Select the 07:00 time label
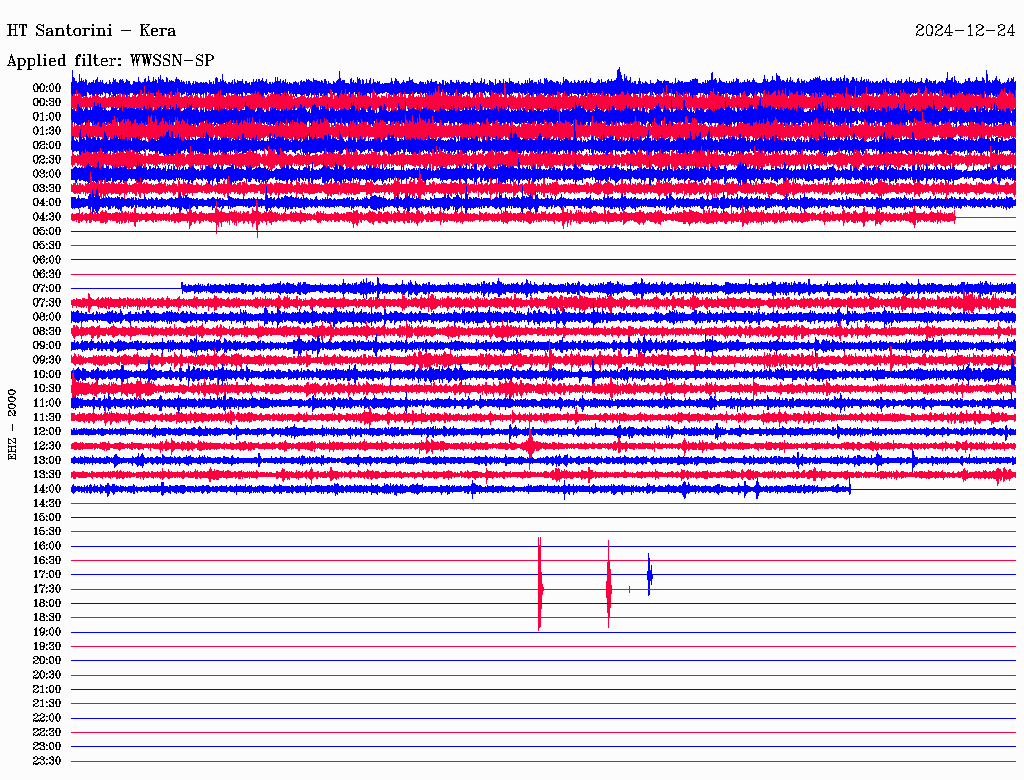 click(48, 288)
